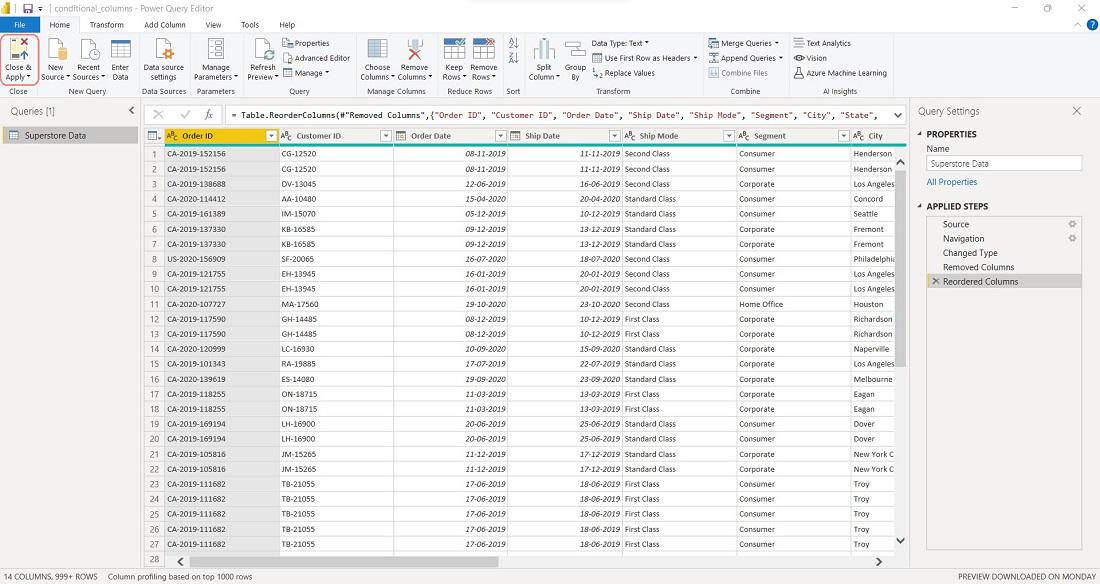The height and width of the screenshot is (584, 1100).
Task: Collapse the PROPERTIES section
Action: pos(920,134)
